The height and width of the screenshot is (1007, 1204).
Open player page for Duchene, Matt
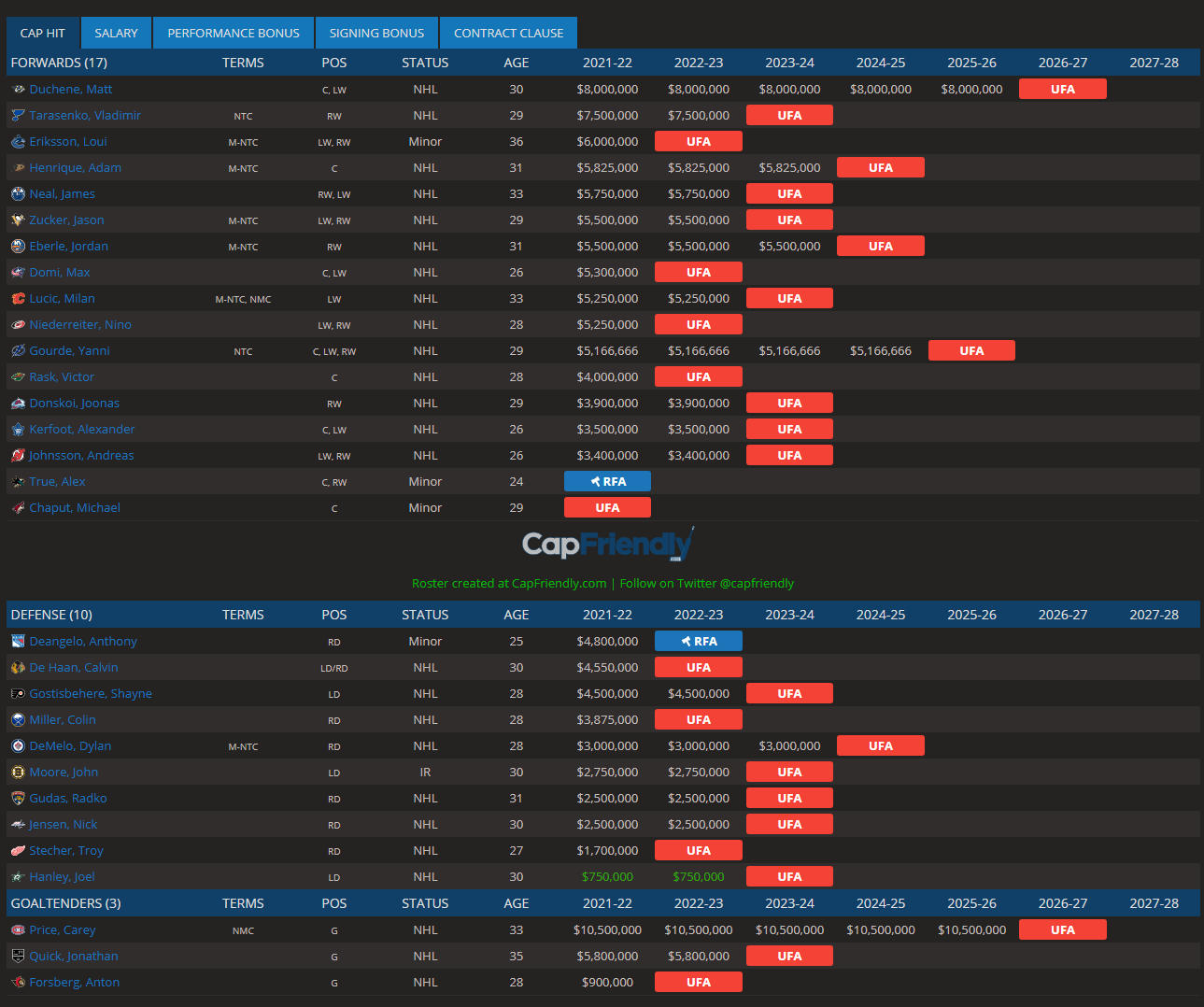[x=71, y=90]
